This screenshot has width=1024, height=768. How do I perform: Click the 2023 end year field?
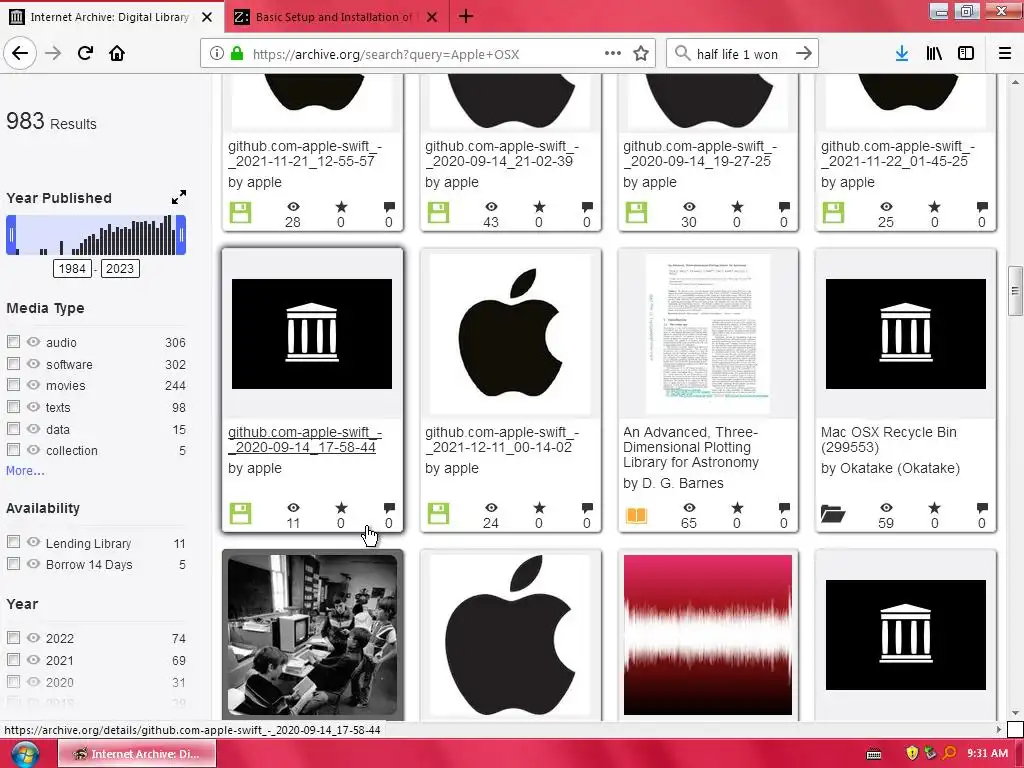pyautogui.click(x=120, y=268)
